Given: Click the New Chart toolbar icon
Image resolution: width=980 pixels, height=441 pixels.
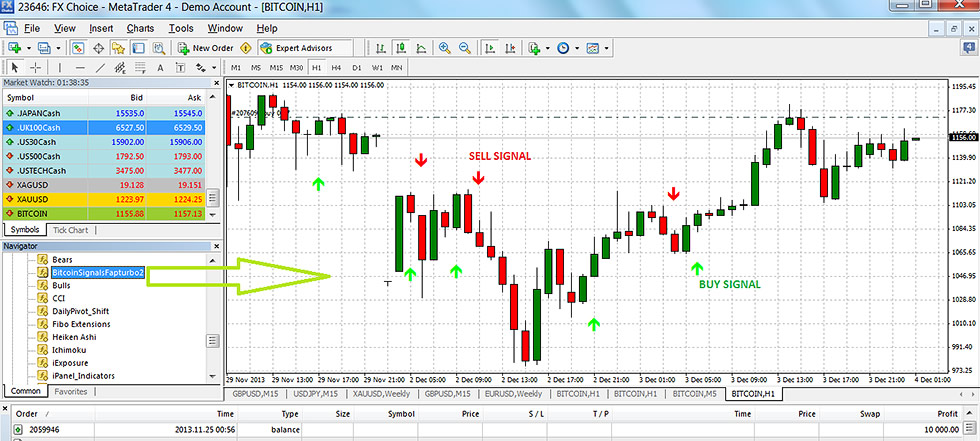Looking at the screenshot, I should tap(14, 48).
